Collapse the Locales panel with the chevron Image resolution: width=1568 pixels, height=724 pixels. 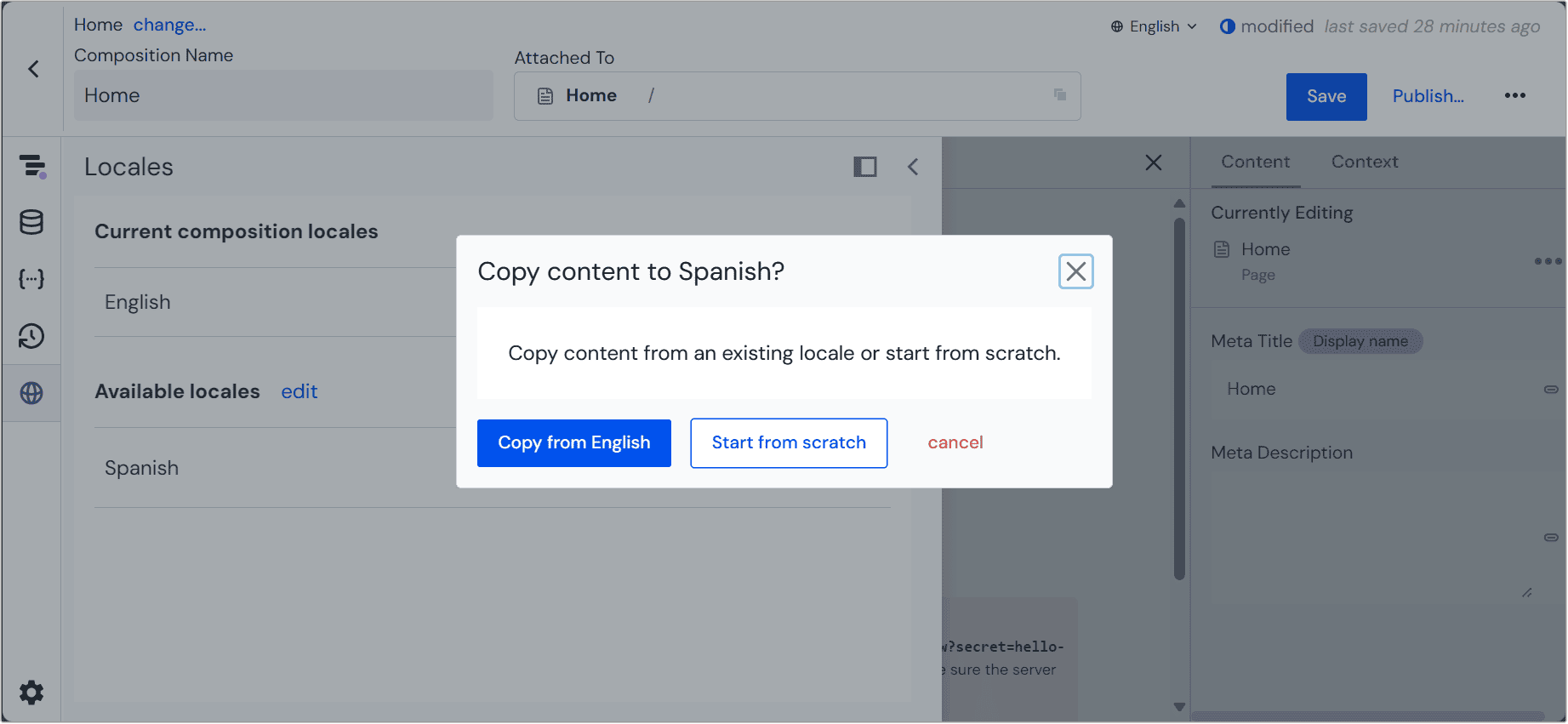coord(913,167)
